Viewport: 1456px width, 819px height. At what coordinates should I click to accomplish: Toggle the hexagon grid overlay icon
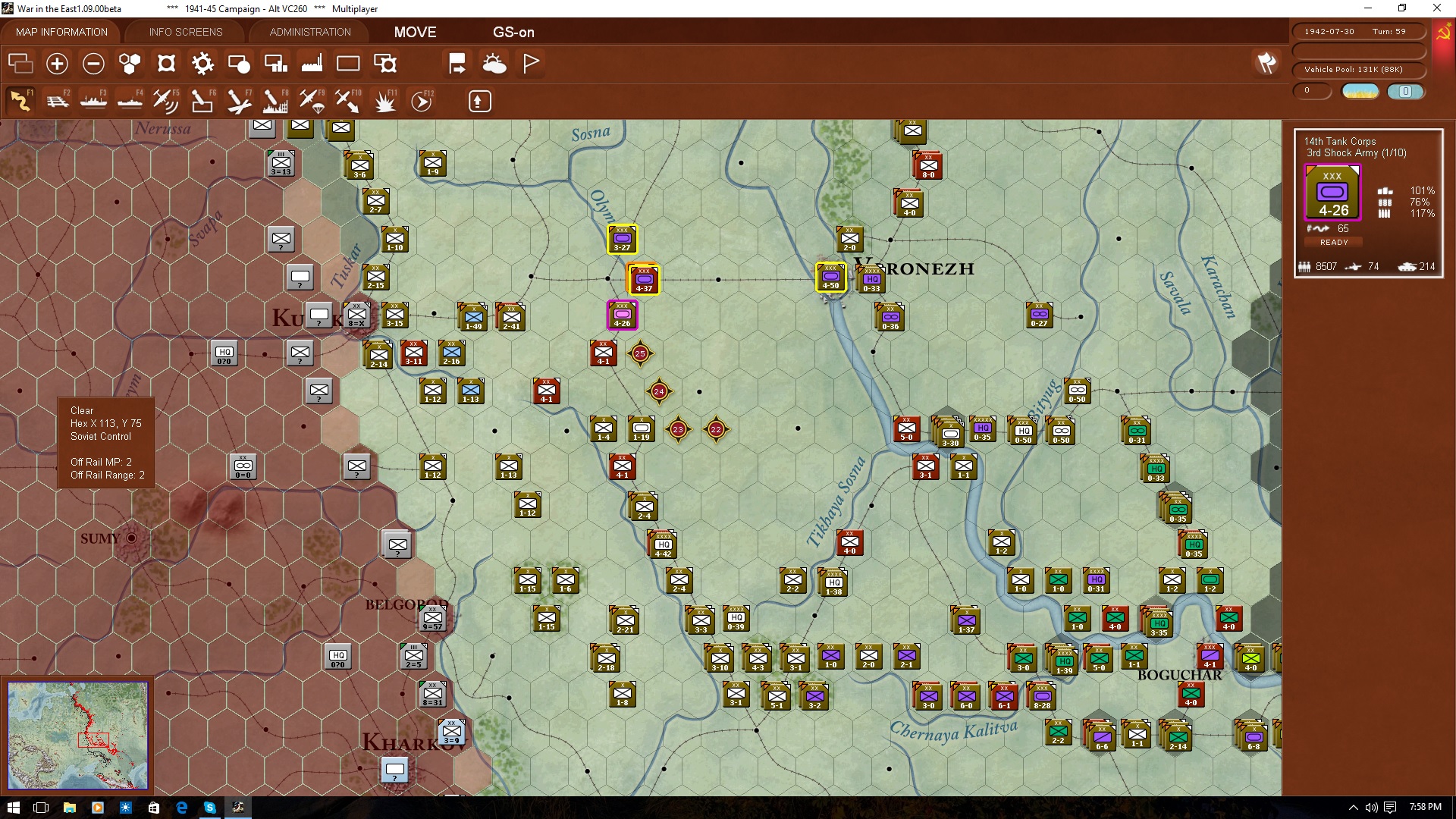coord(130,64)
